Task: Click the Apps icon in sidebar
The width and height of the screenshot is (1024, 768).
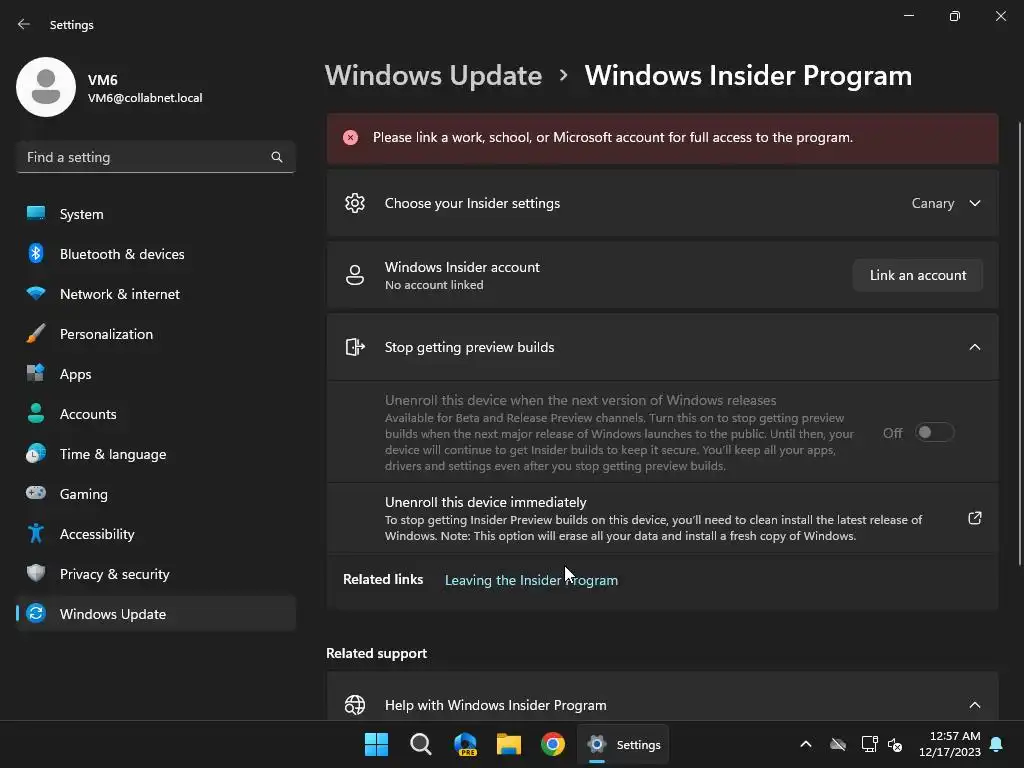Action: 36,374
